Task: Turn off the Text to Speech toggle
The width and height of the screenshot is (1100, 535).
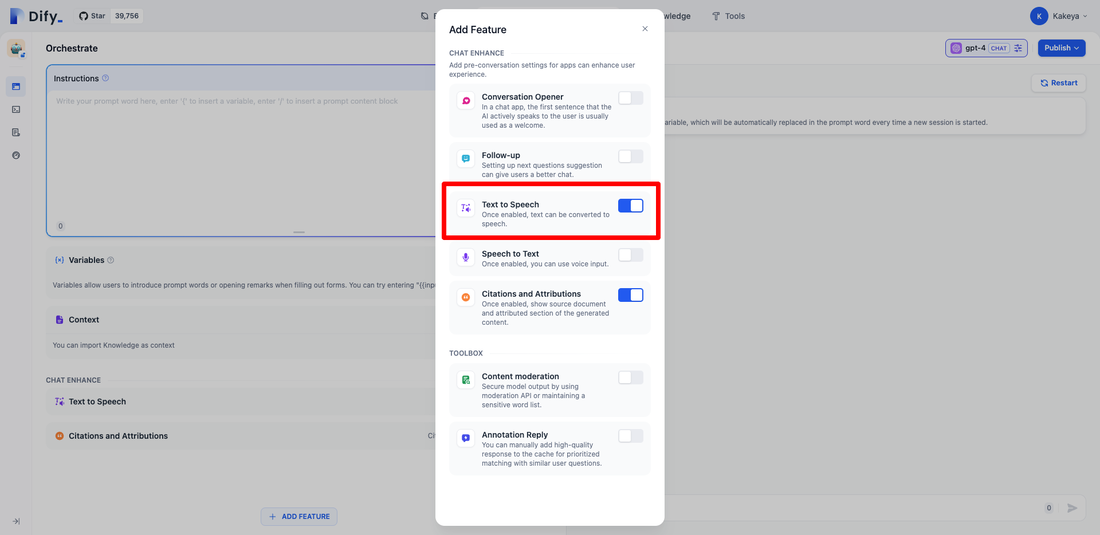Action: click(630, 206)
